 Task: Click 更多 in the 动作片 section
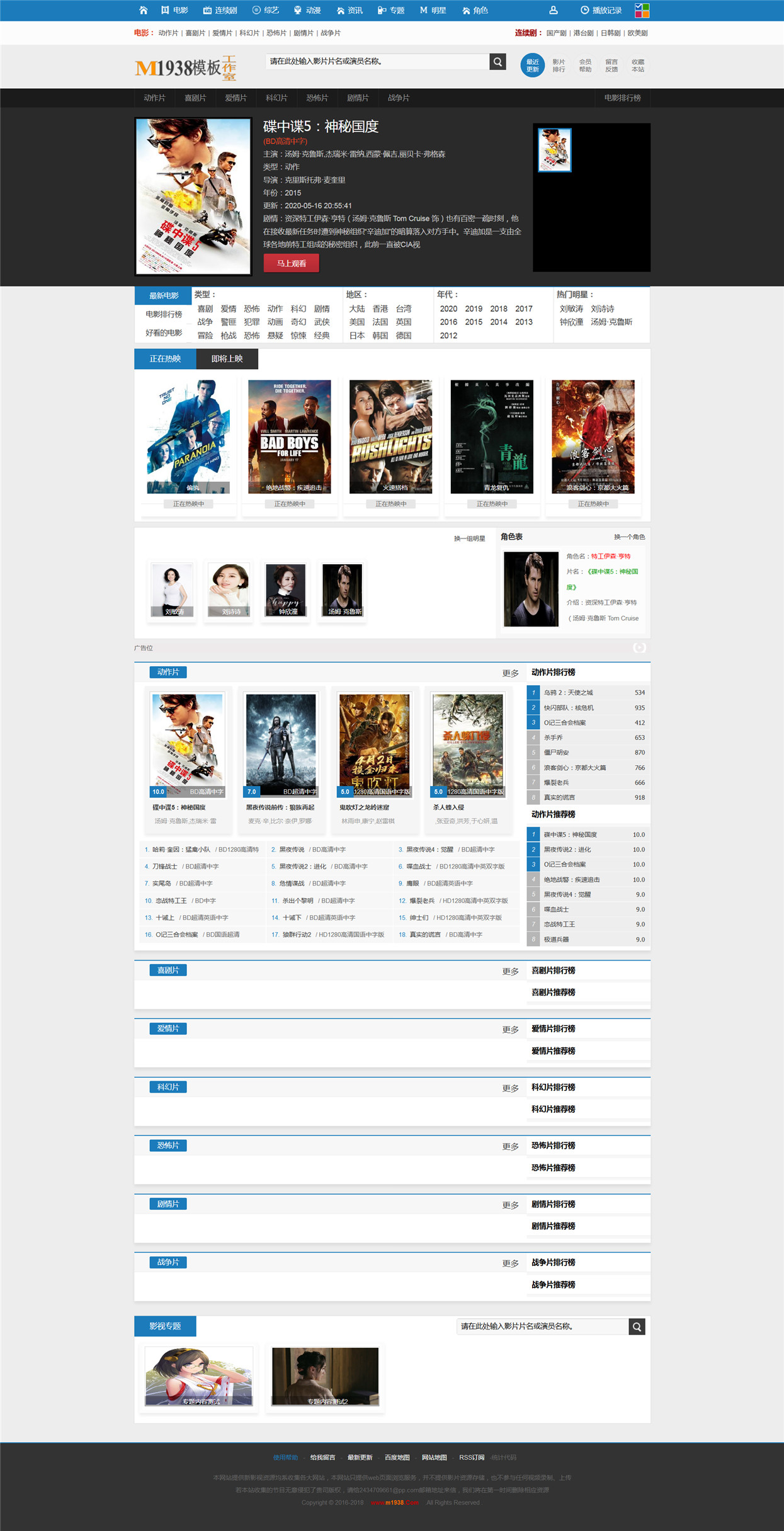coord(511,673)
